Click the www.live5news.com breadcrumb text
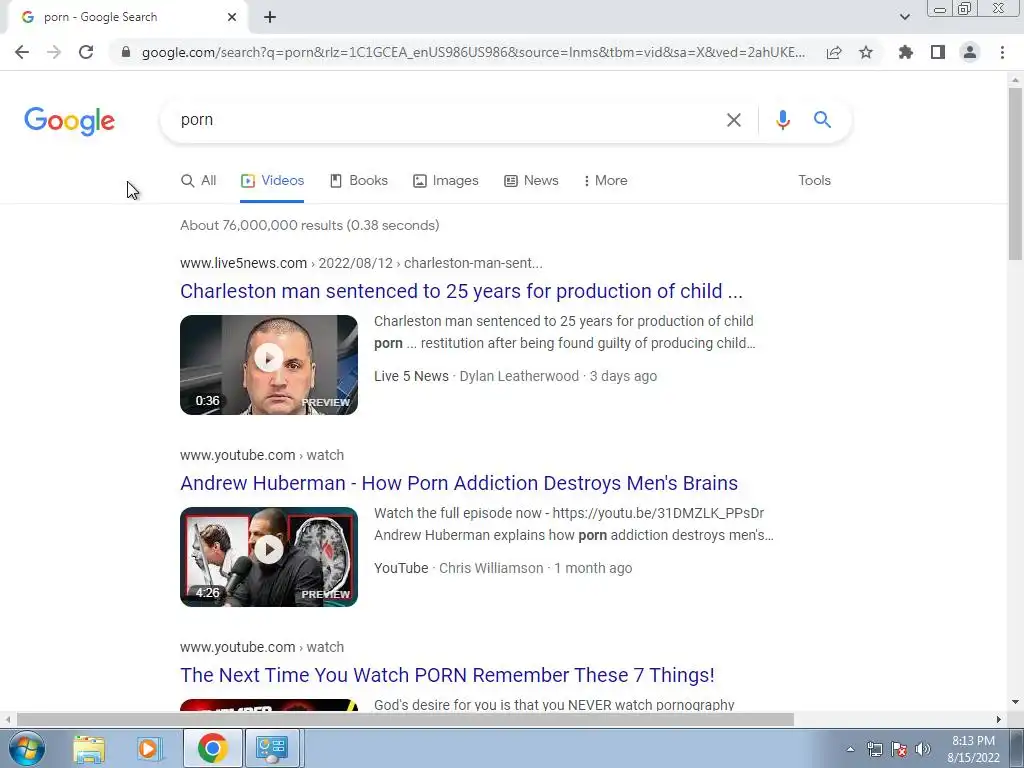The image size is (1024, 768). 244,263
